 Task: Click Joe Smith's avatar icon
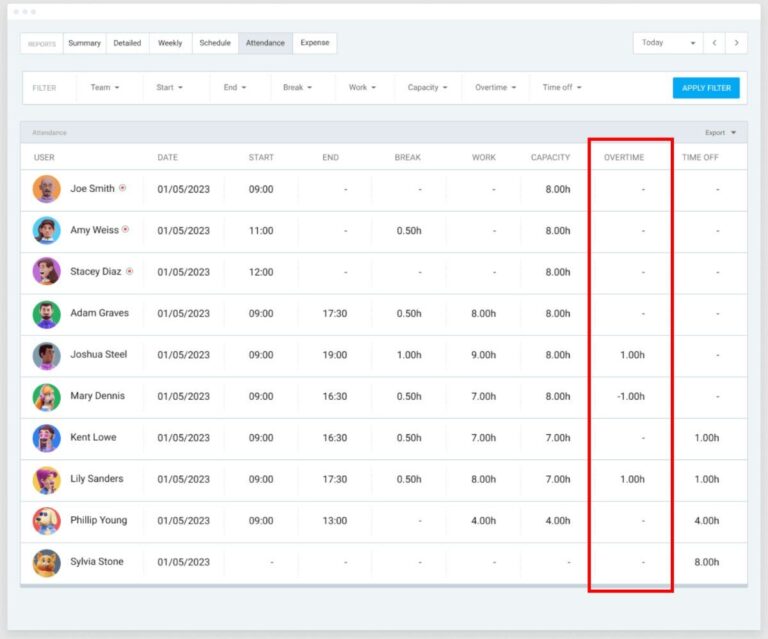[x=46, y=189]
